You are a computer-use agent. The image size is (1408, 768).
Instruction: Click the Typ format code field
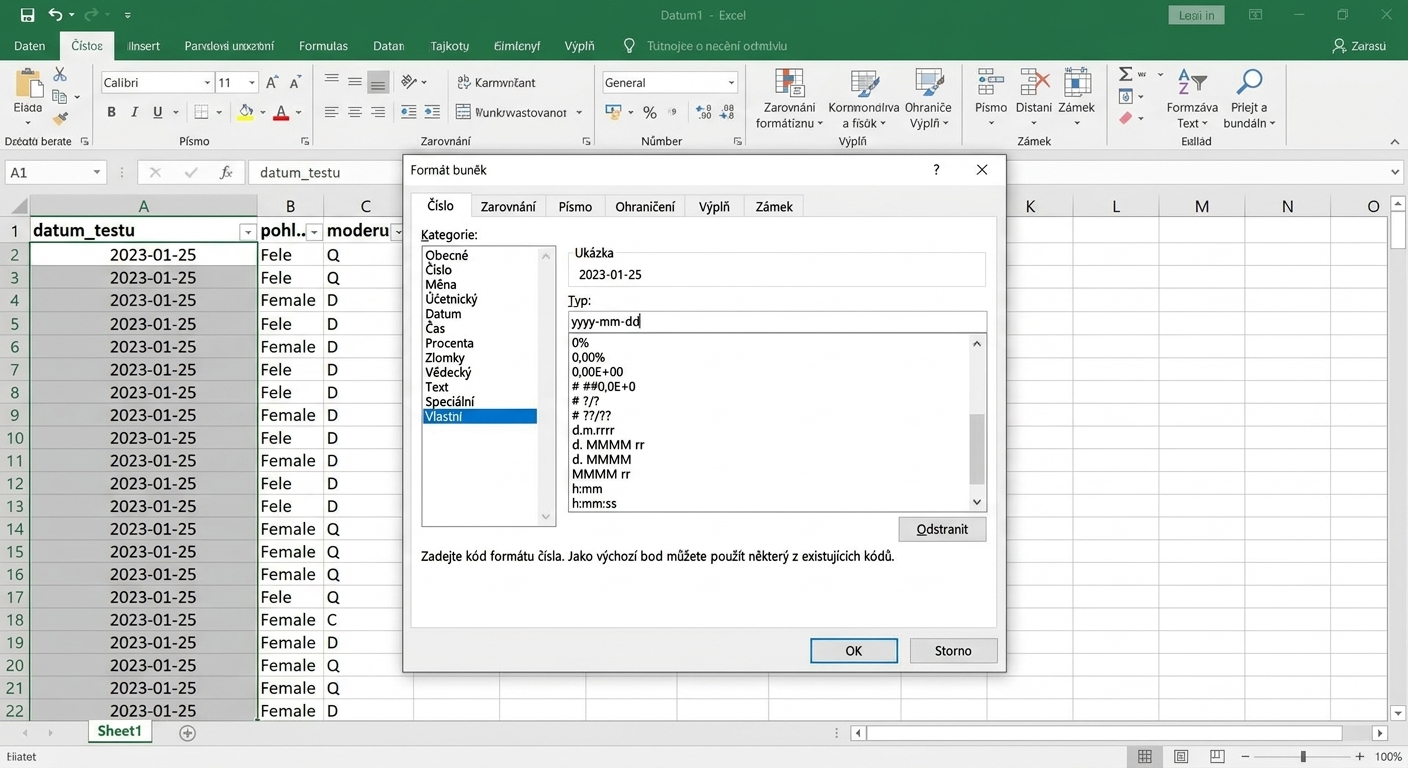(777, 322)
